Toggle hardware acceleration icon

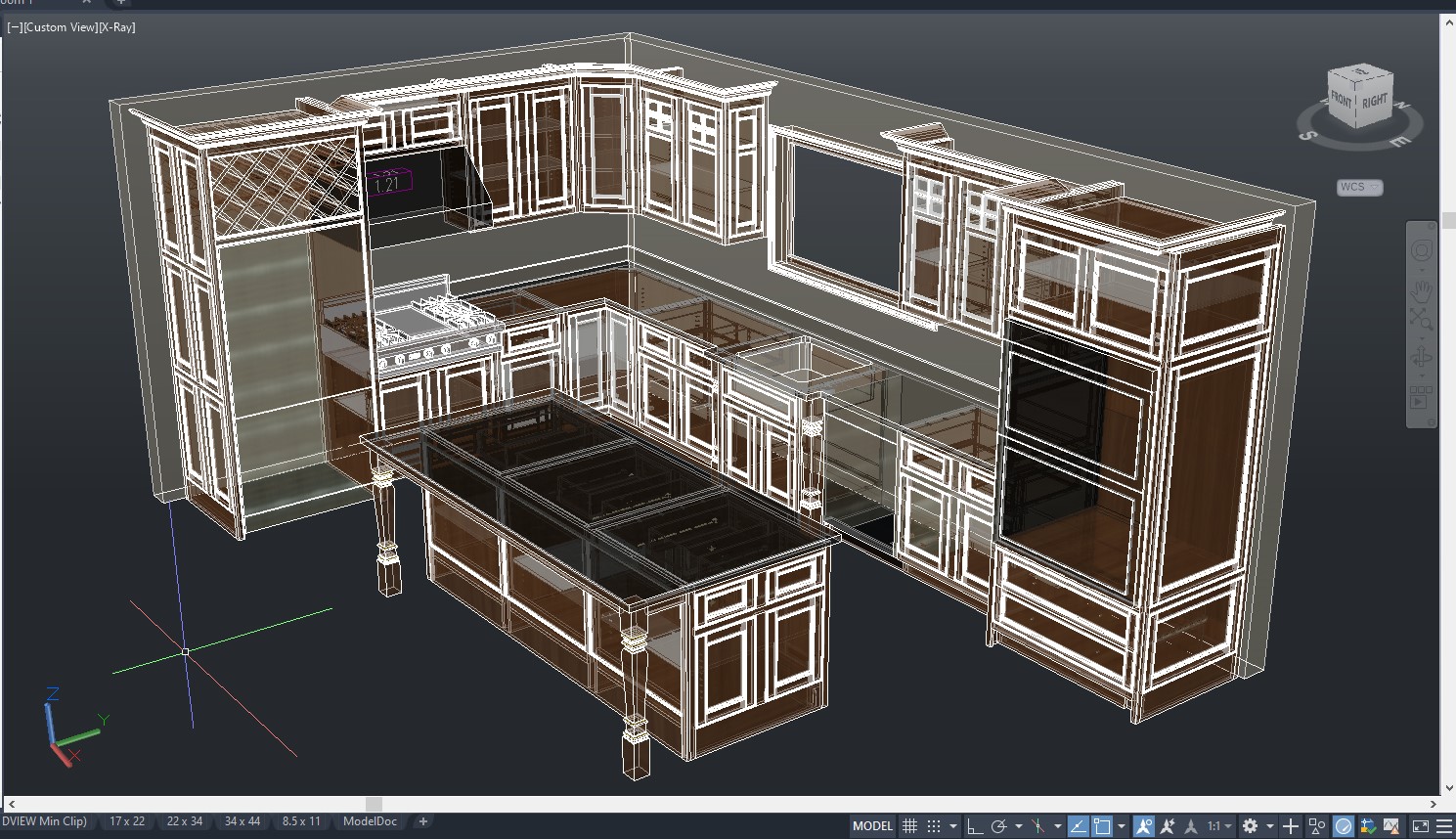coord(1344,826)
